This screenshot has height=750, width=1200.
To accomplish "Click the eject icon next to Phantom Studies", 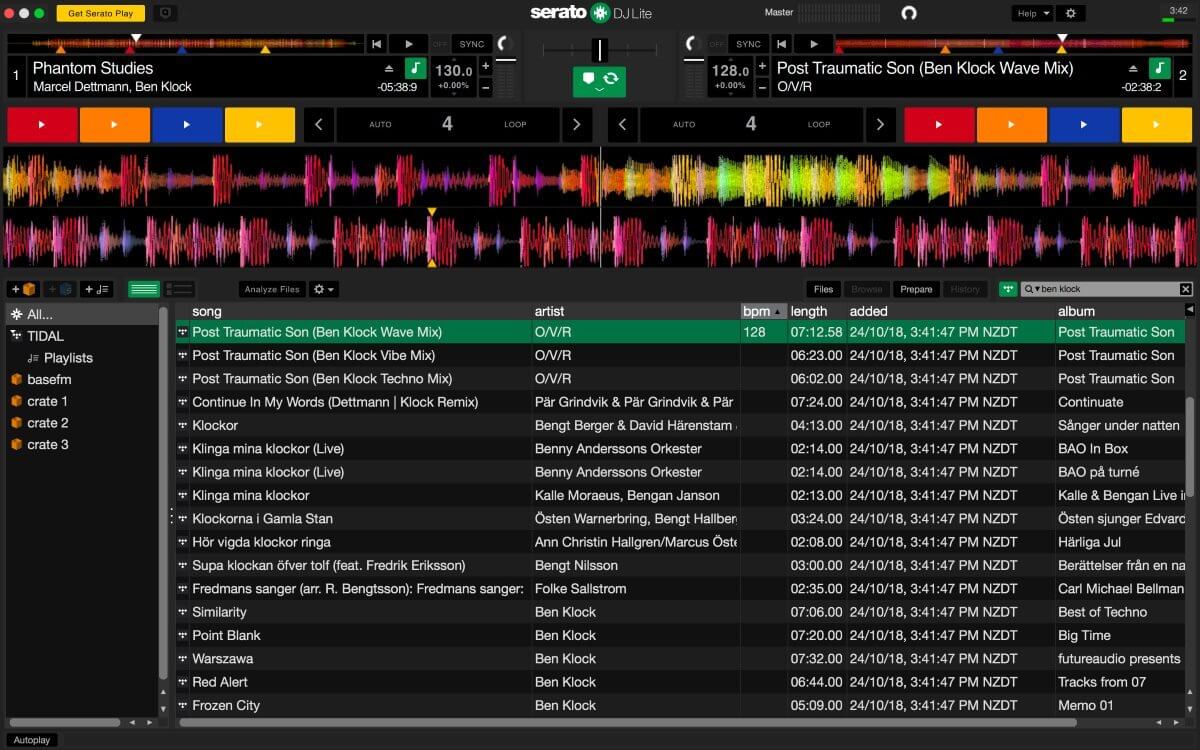I will 390,70.
